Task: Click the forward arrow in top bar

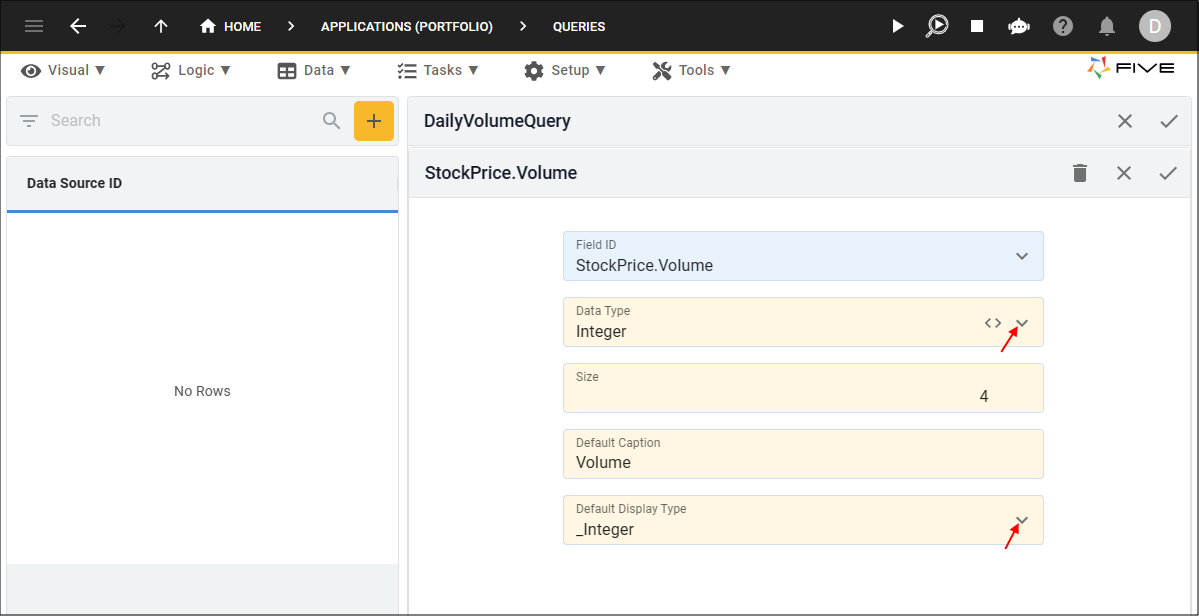Action: 119,27
